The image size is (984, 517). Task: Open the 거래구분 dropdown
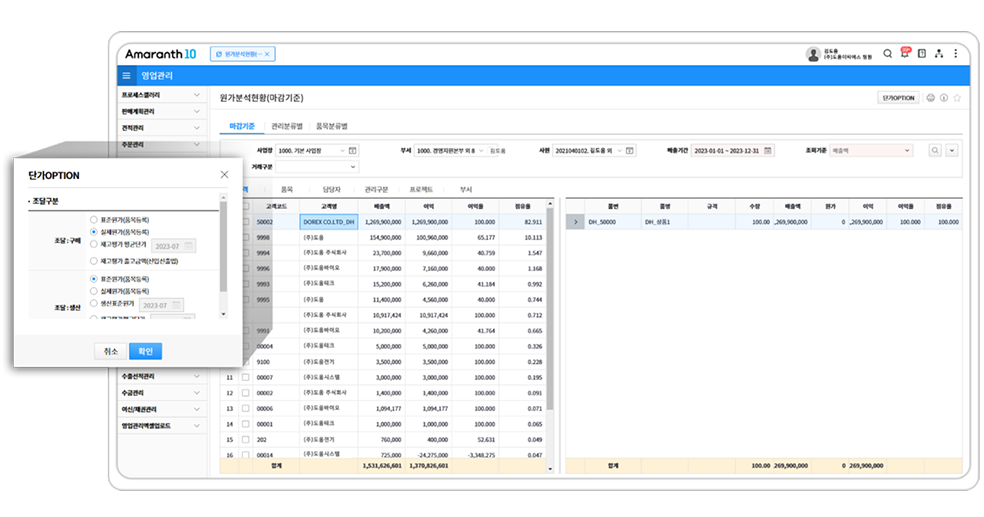point(317,167)
